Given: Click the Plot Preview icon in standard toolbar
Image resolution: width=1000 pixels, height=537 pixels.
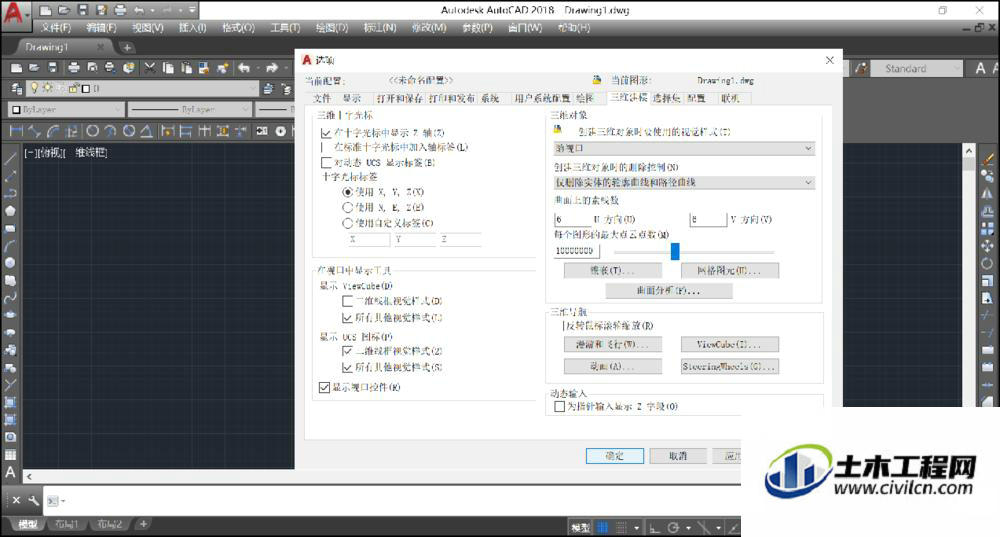Looking at the screenshot, I should click(92, 68).
